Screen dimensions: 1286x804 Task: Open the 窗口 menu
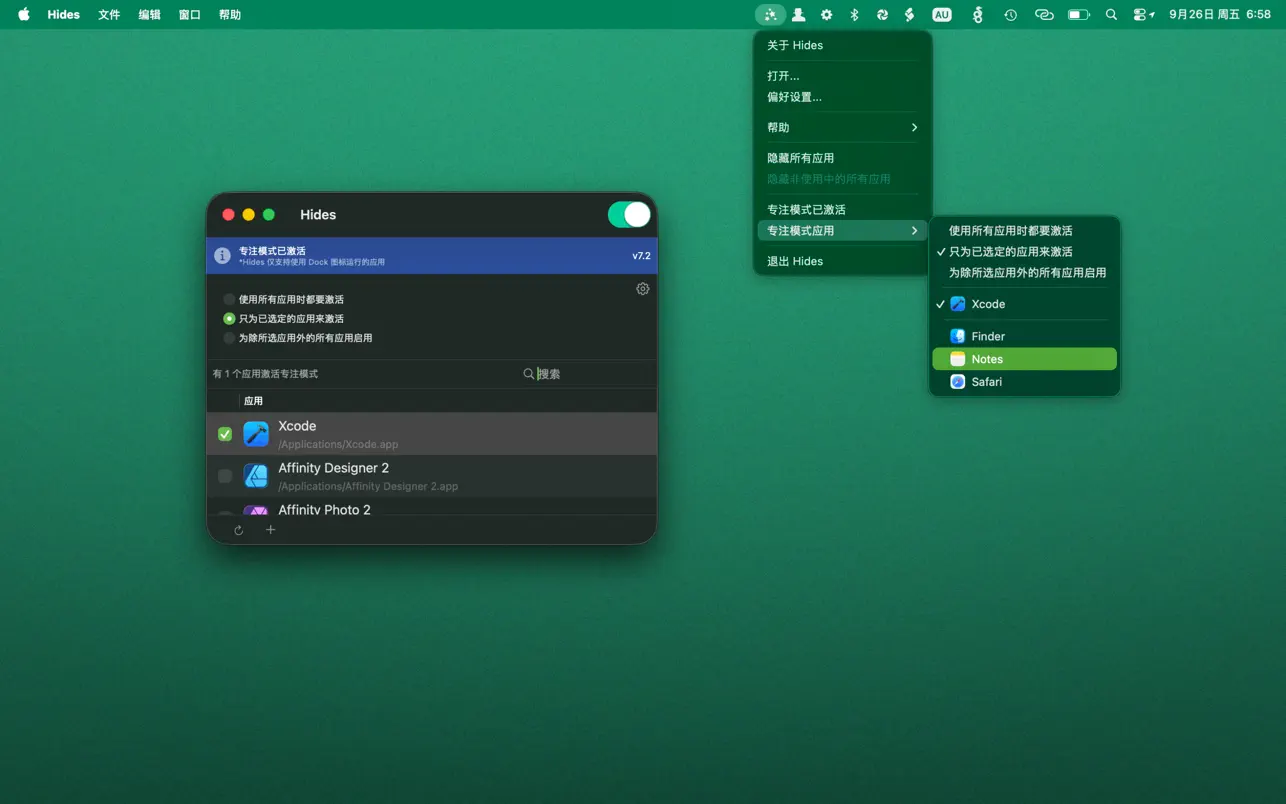click(x=189, y=15)
